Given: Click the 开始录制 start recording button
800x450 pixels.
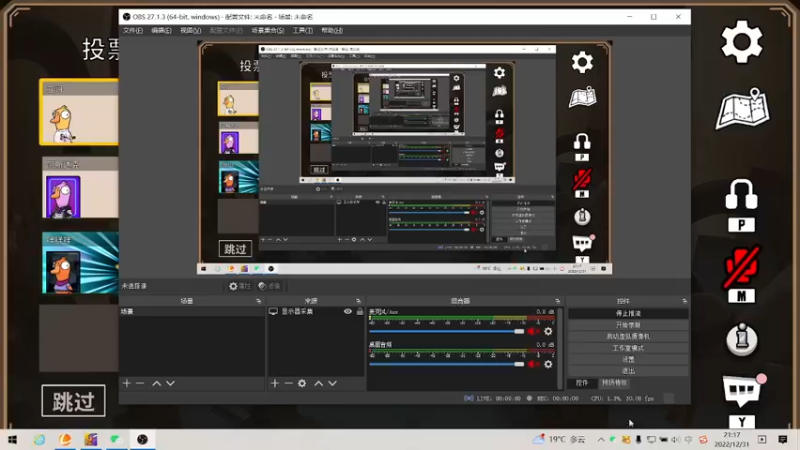Looking at the screenshot, I should [628, 325].
